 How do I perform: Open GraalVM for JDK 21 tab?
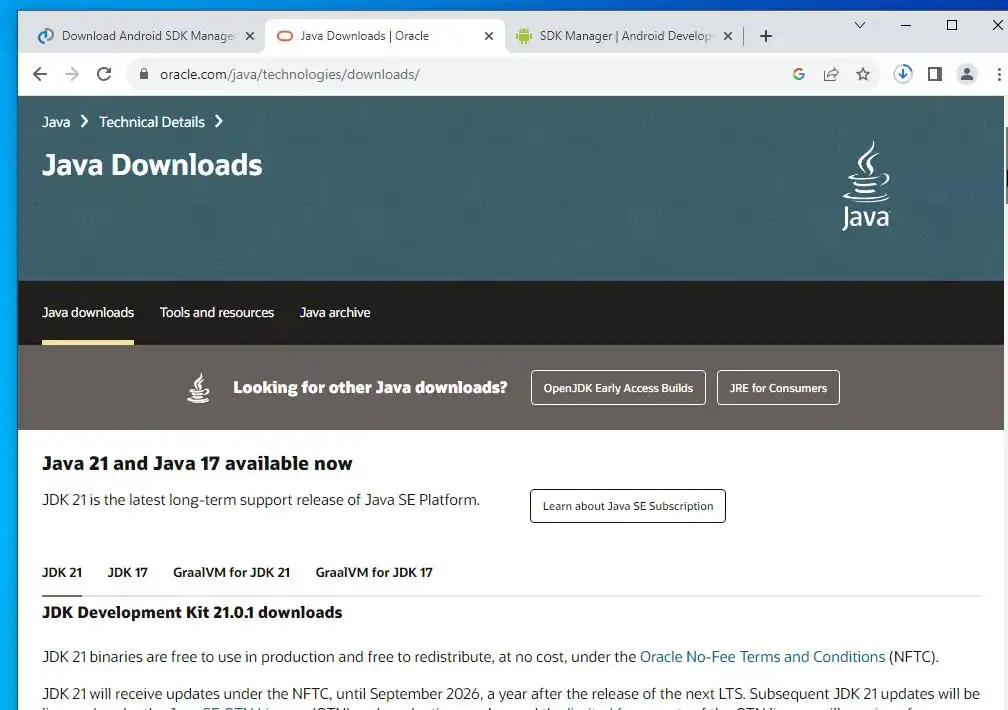(x=231, y=572)
